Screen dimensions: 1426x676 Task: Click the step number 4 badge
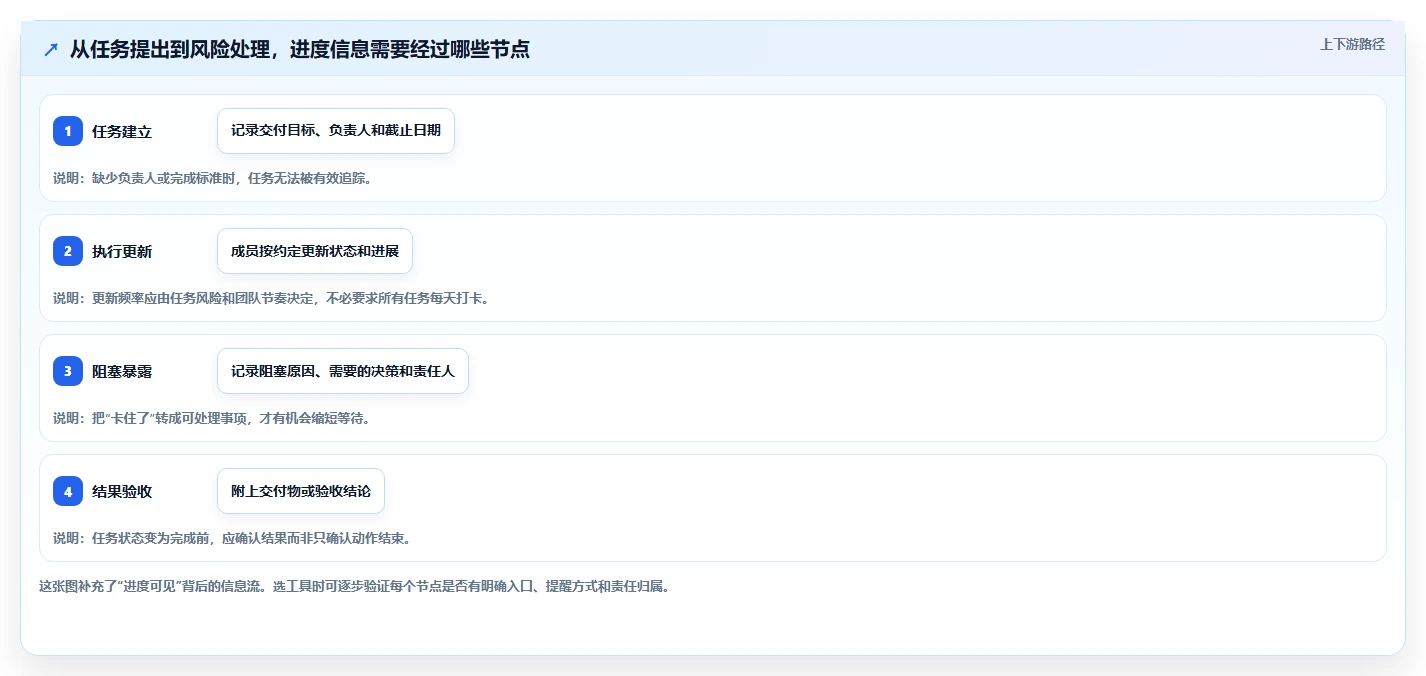(x=68, y=491)
